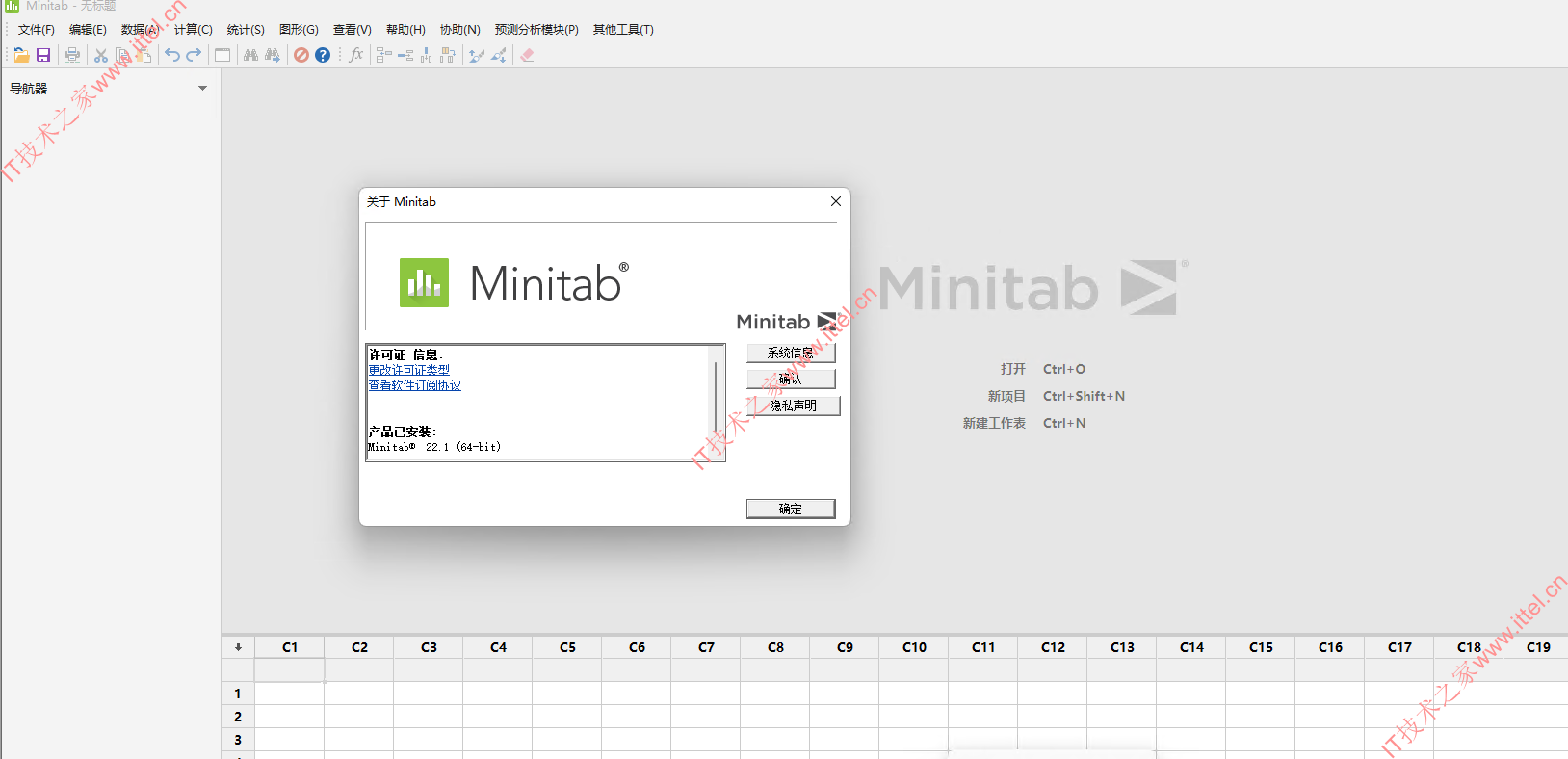Image resolution: width=1568 pixels, height=759 pixels.
Task: Click the fx function icon
Action: pos(356,55)
